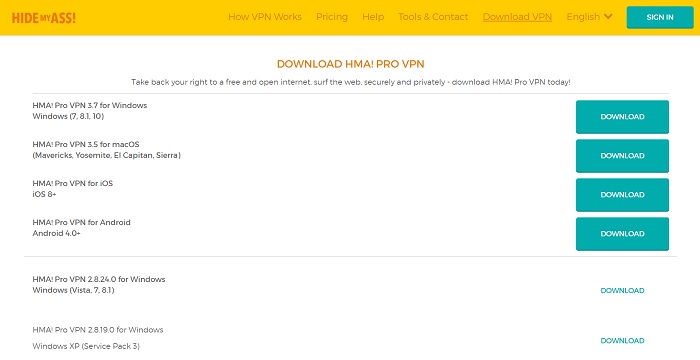Select 'Mavericks, Yosemite, El Capitan, Sierra' text
This screenshot has height=360, width=700.
click(x=106, y=155)
